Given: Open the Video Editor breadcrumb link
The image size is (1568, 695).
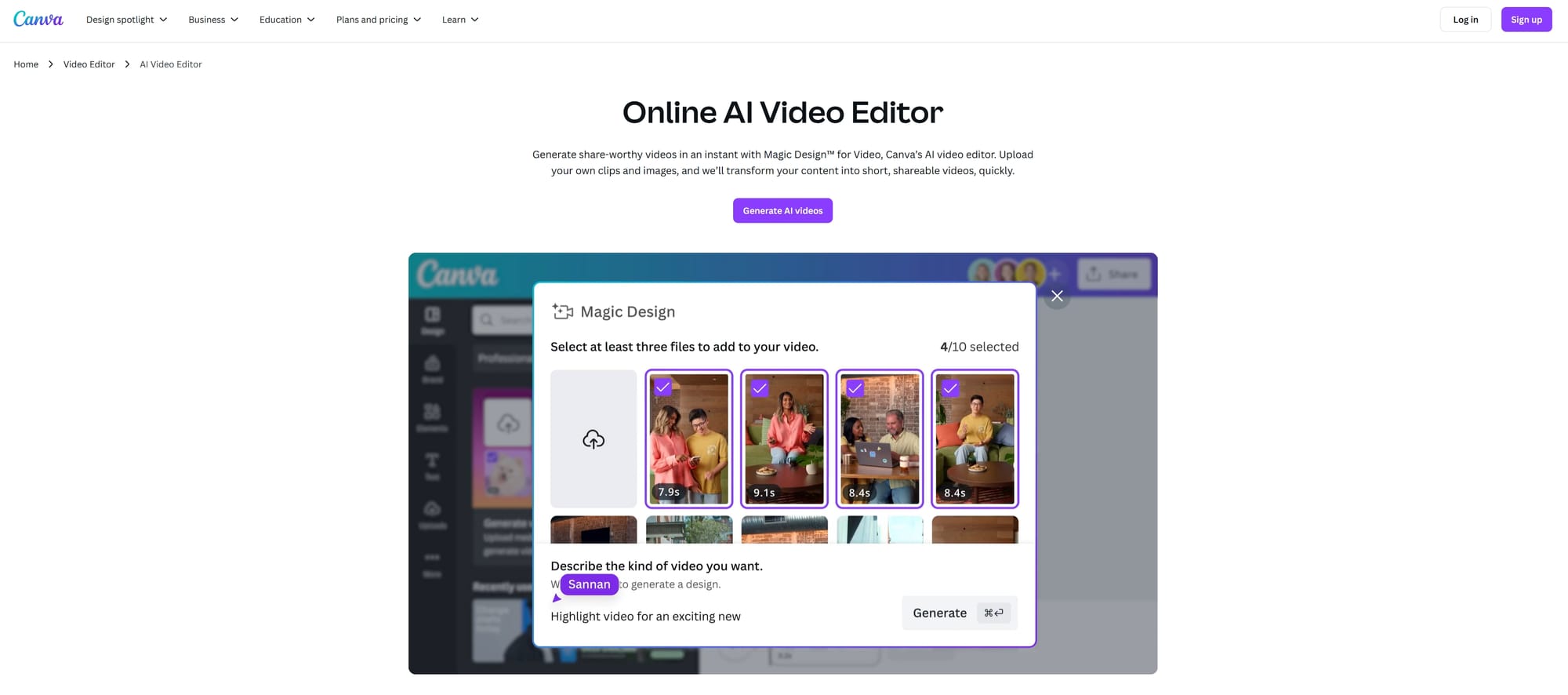Looking at the screenshot, I should point(89,64).
